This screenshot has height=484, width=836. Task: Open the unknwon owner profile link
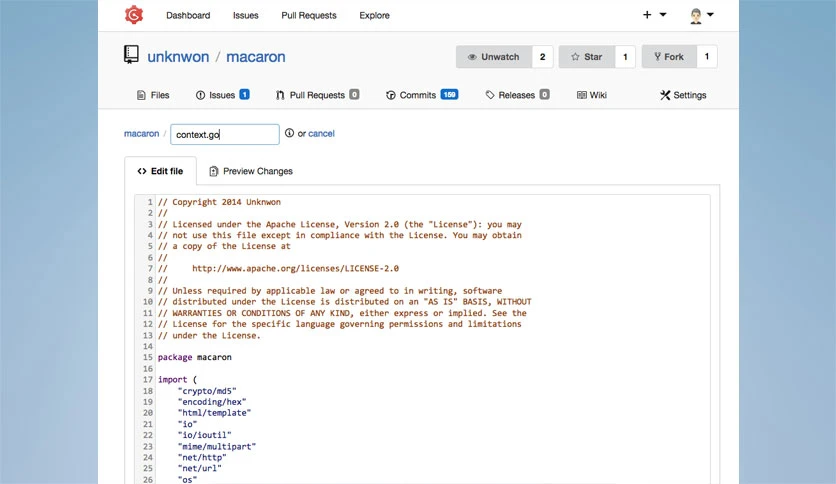click(178, 57)
